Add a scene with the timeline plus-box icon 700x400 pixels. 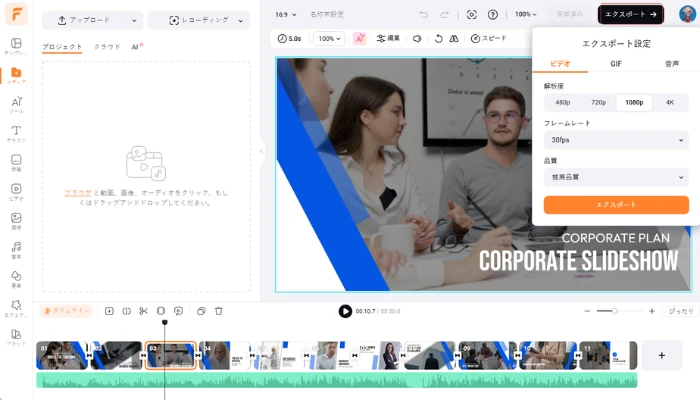pos(109,311)
